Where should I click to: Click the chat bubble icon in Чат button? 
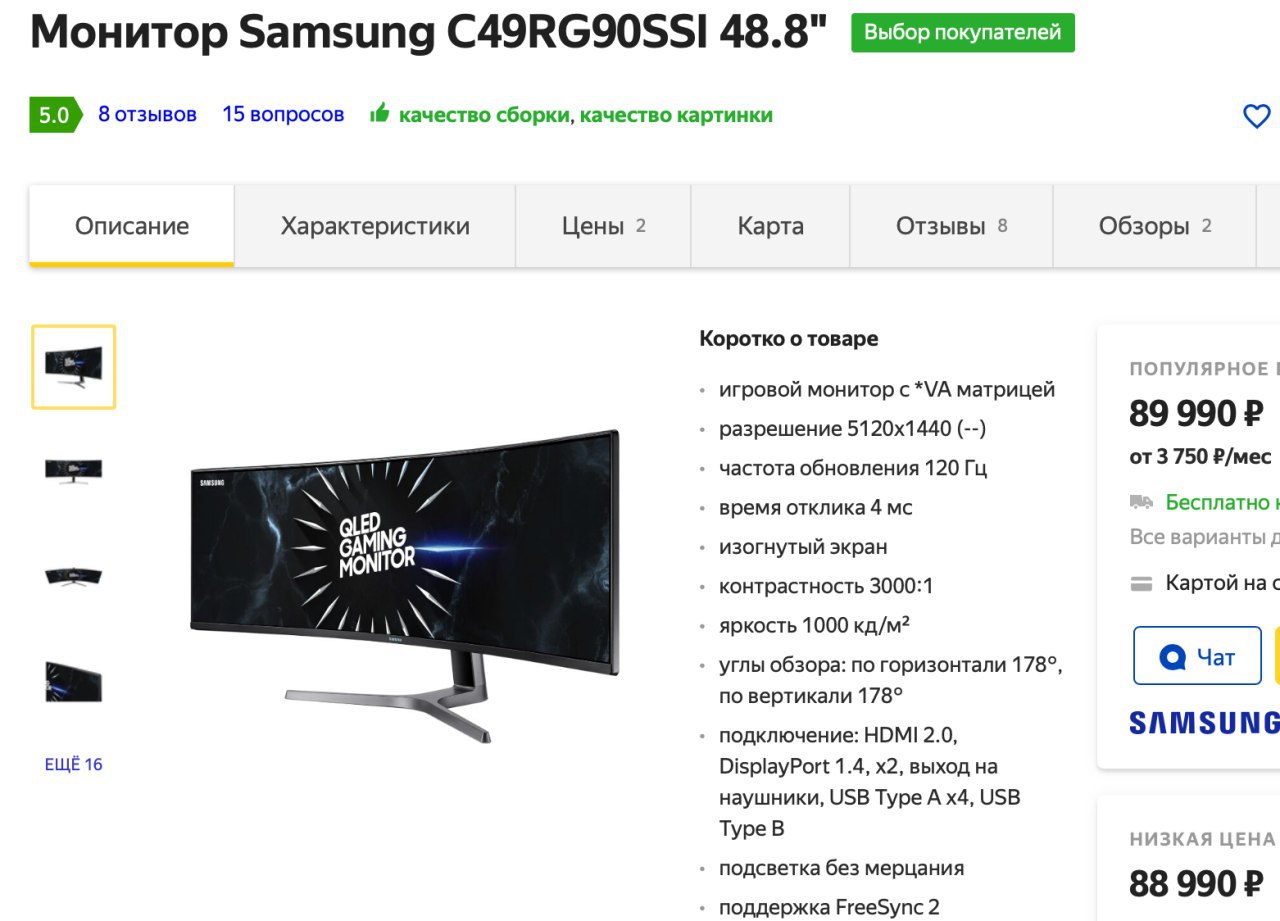(x=1171, y=657)
